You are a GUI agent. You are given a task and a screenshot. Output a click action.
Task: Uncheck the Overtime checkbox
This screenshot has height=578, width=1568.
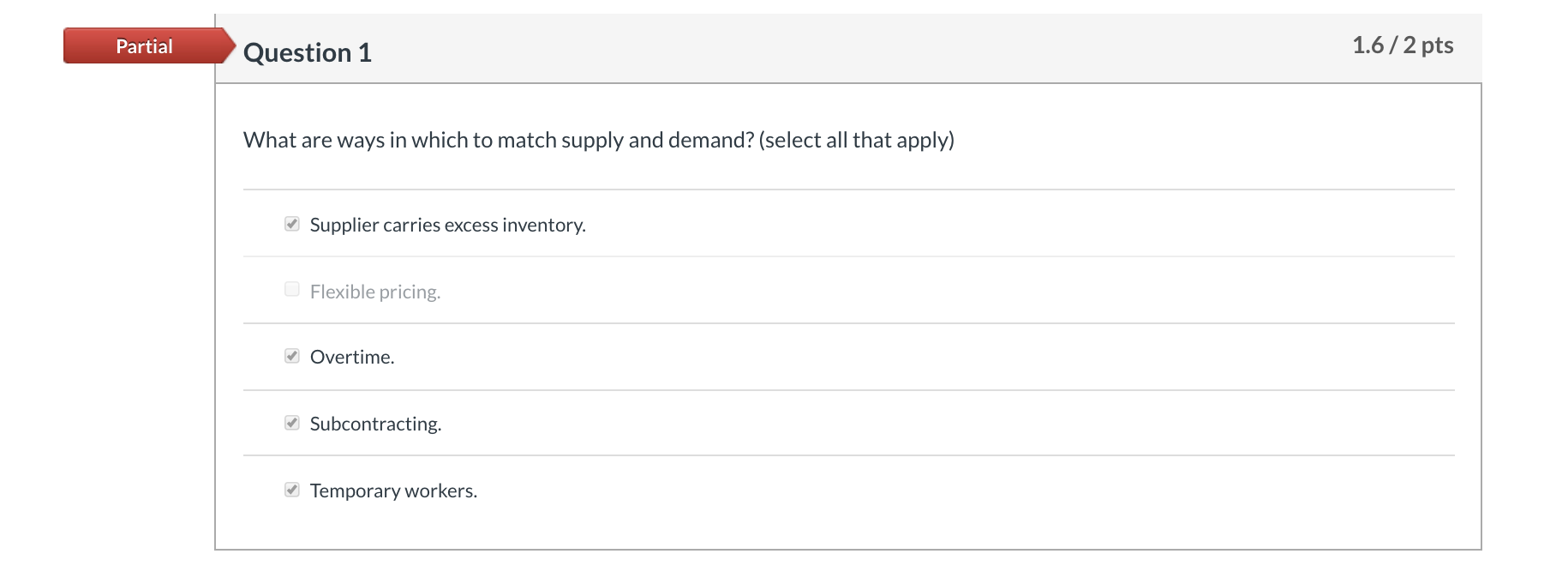pyautogui.click(x=292, y=356)
